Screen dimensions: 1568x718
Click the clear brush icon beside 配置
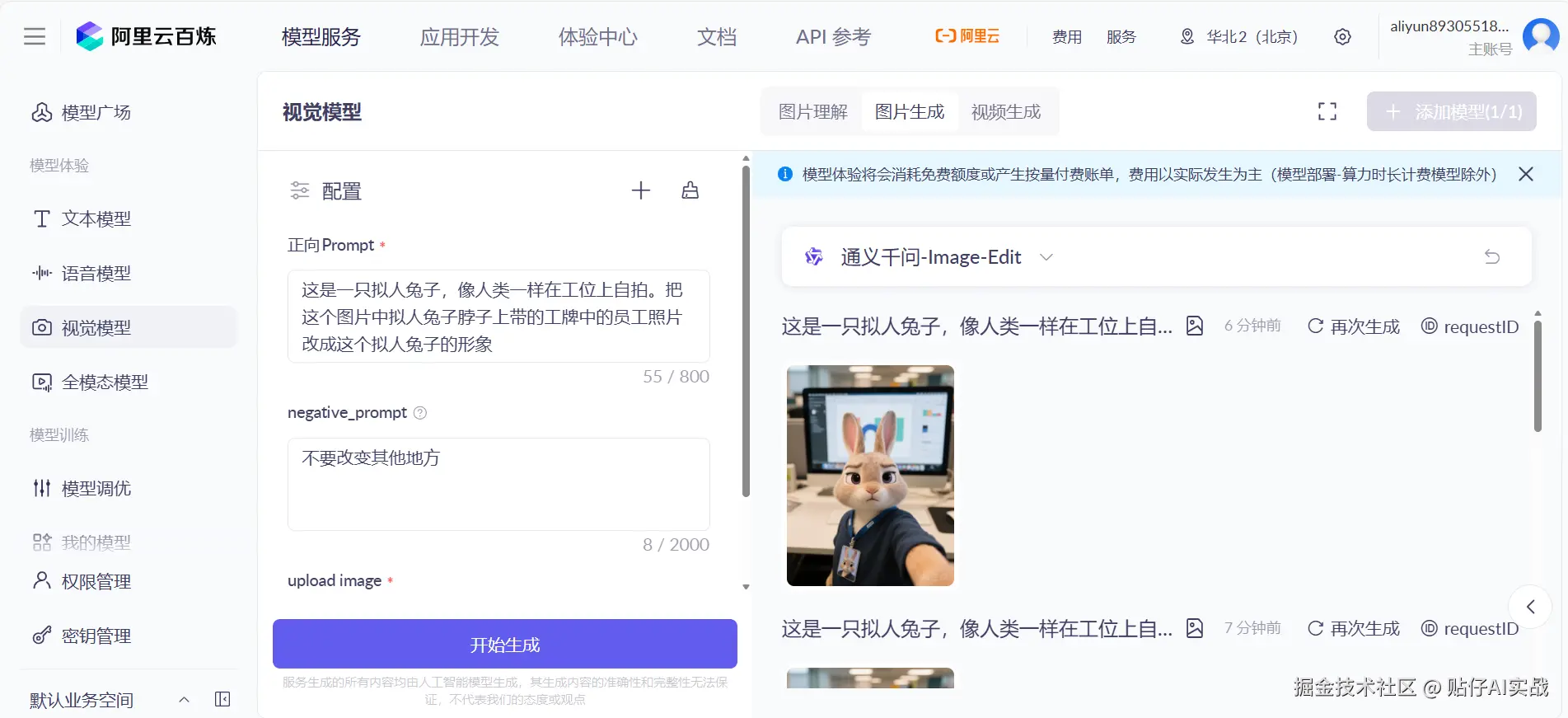pos(690,190)
